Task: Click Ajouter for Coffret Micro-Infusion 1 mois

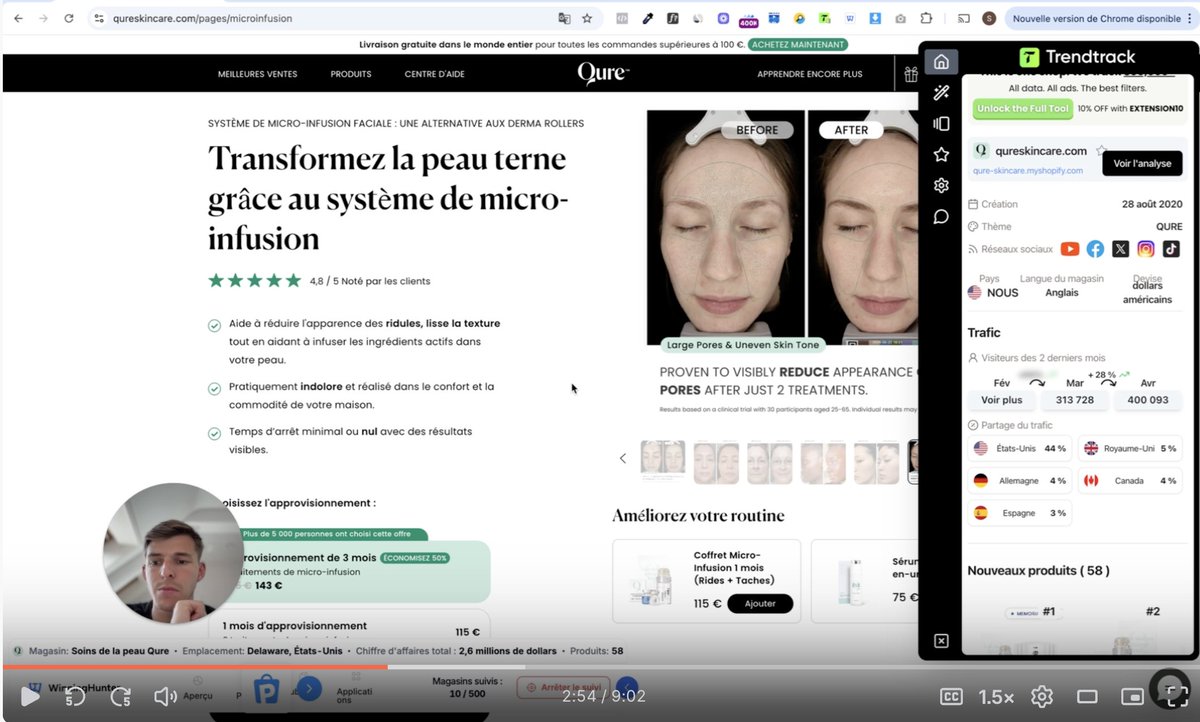Action: click(x=760, y=604)
